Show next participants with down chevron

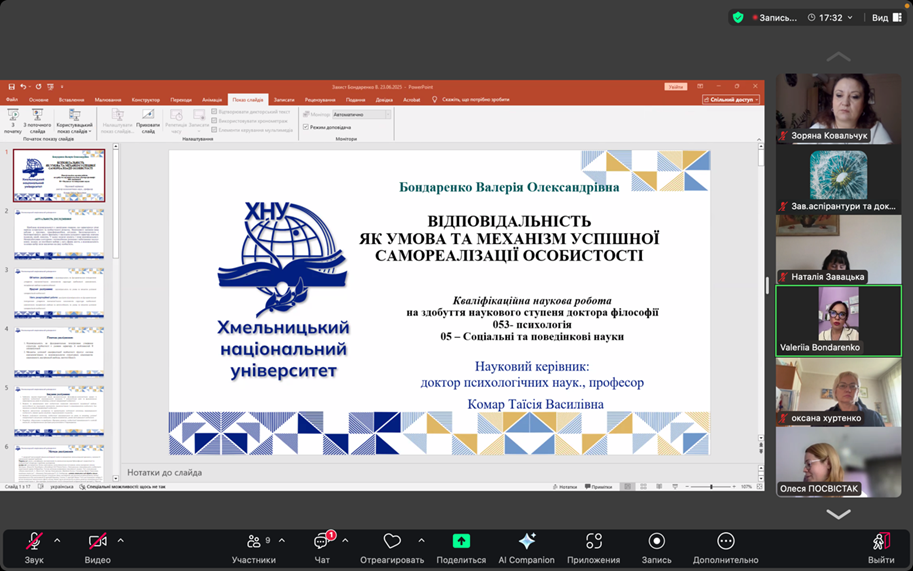[838, 515]
